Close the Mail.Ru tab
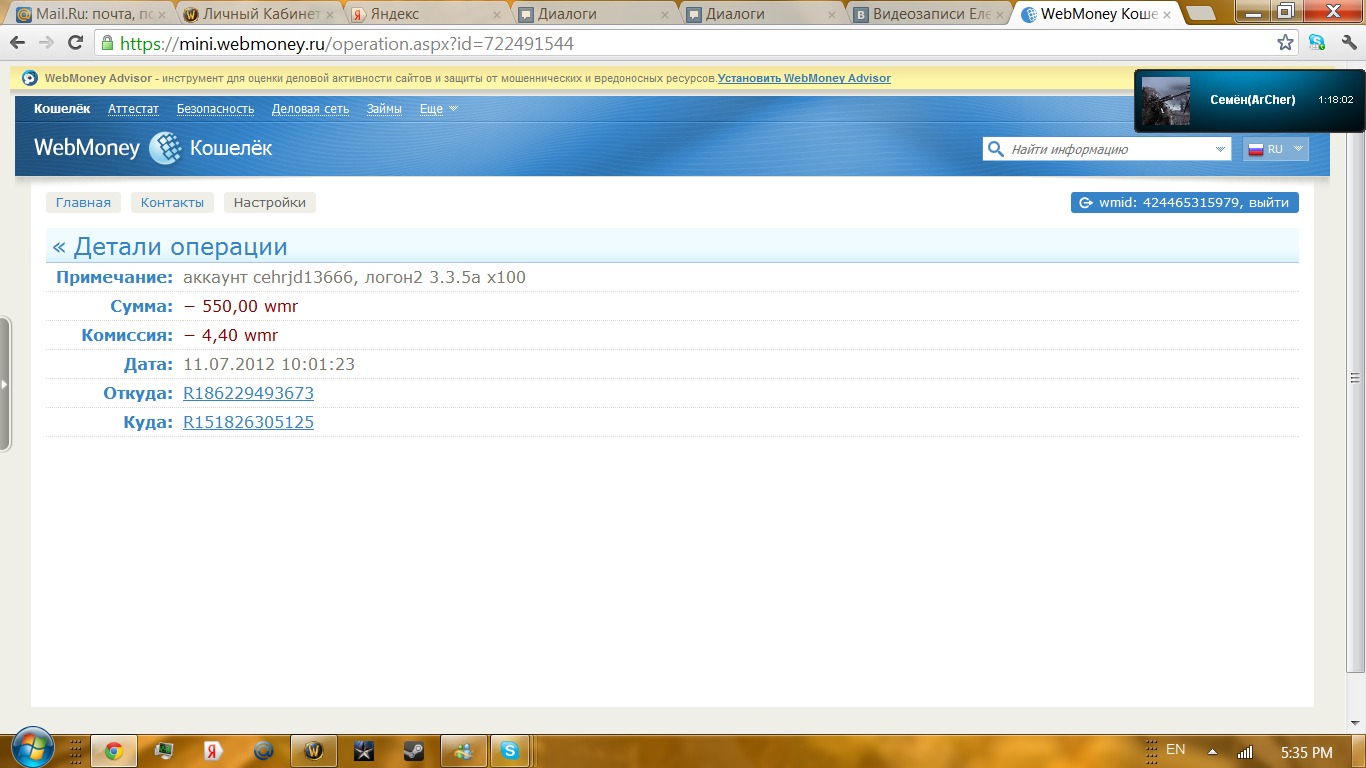The image size is (1366, 768). [161, 15]
